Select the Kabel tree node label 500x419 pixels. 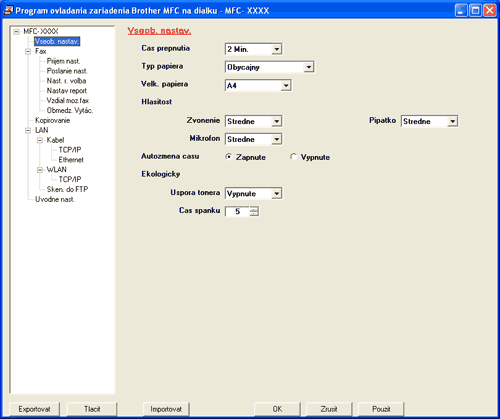point(55,140)
